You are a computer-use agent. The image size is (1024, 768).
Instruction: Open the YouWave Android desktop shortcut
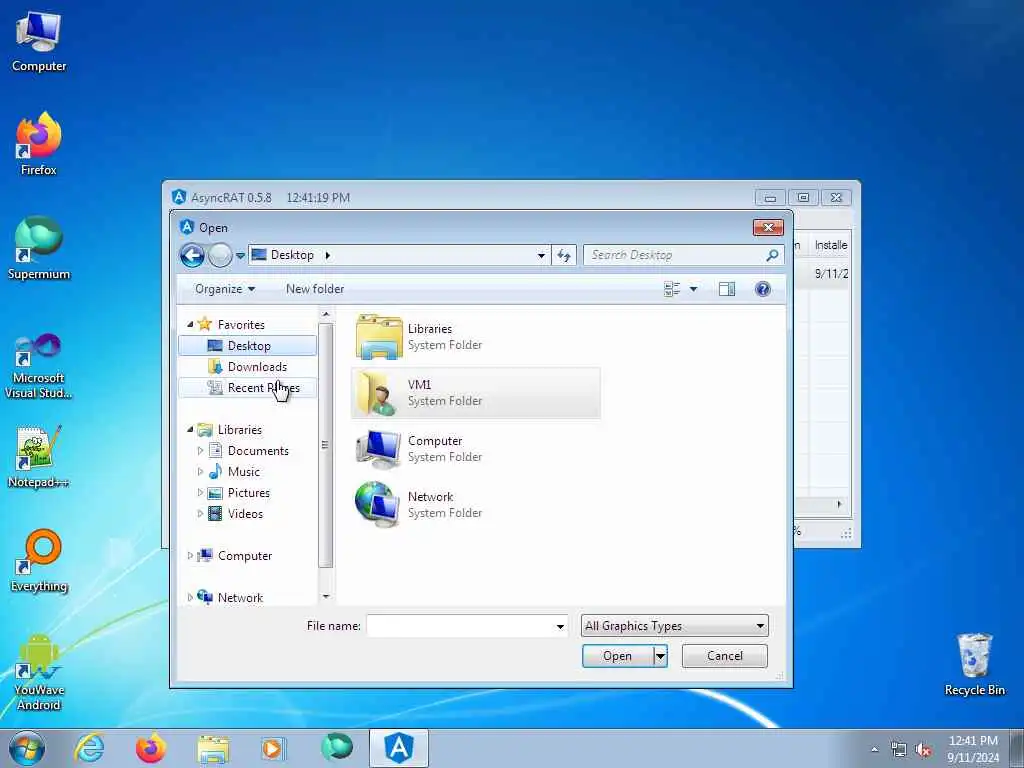(39, 673)
